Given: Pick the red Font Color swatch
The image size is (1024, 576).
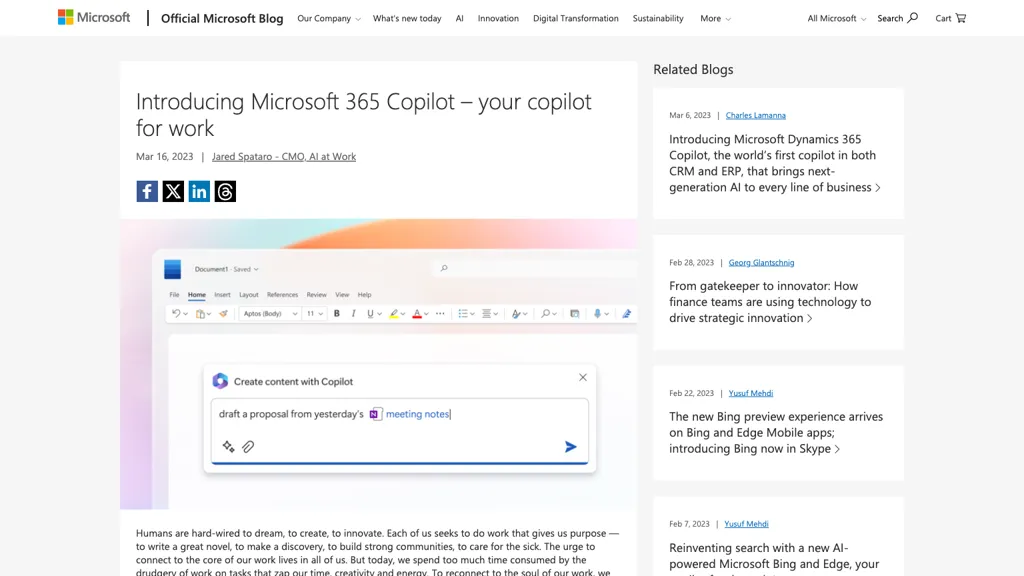Looking at the screenshot, I should click(416, 312).
